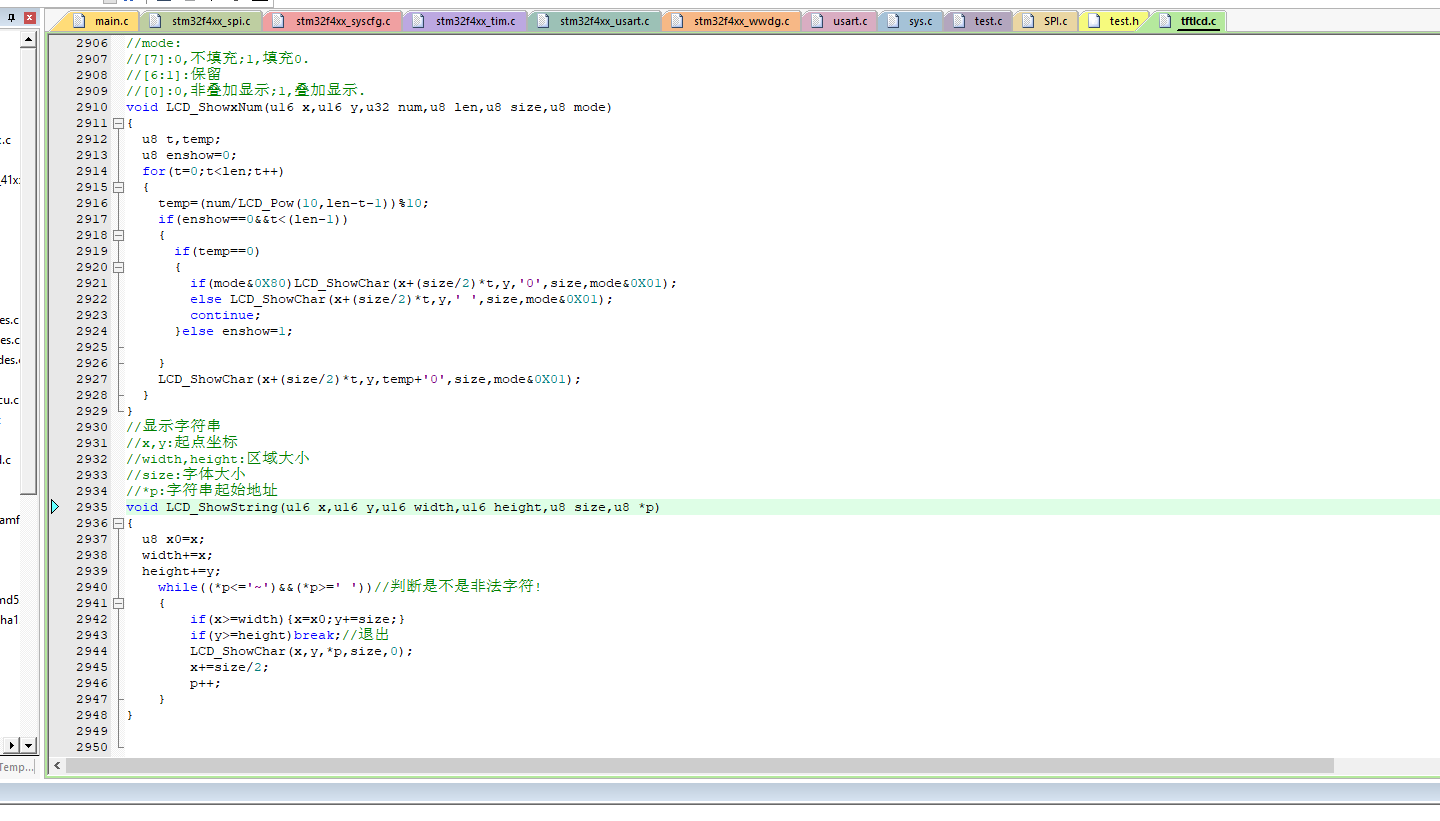This screenshot has width=1440, height=821.
Task: Click the "if(temp==0)" line
Action: point(217,251)
